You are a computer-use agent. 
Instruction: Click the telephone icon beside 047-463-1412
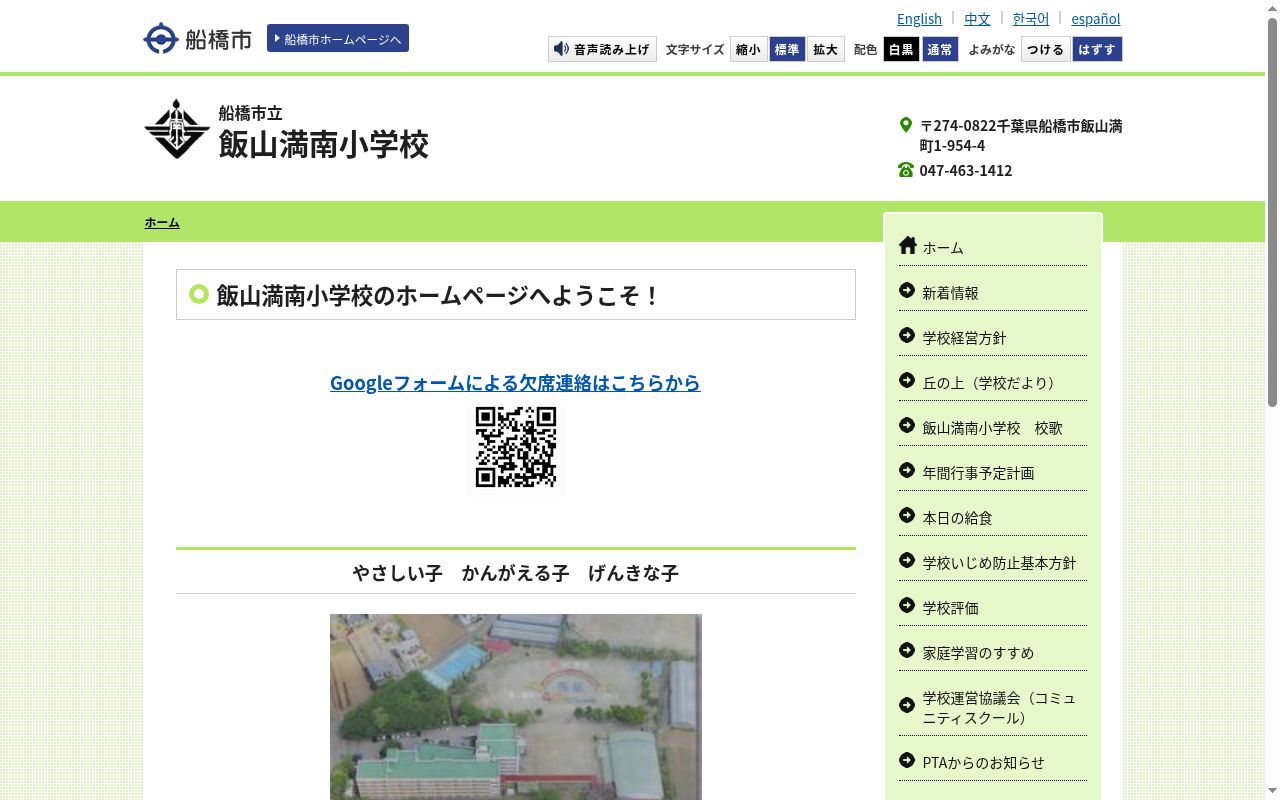coord(906,170)
